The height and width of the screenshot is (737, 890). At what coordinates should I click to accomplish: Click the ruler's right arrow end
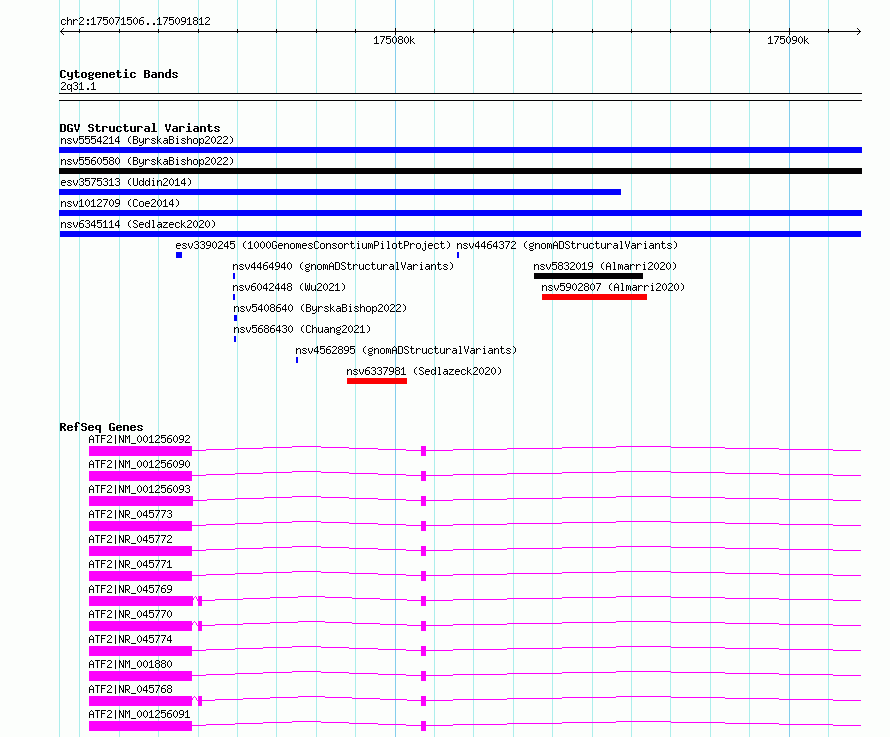(x=858, y=31)
